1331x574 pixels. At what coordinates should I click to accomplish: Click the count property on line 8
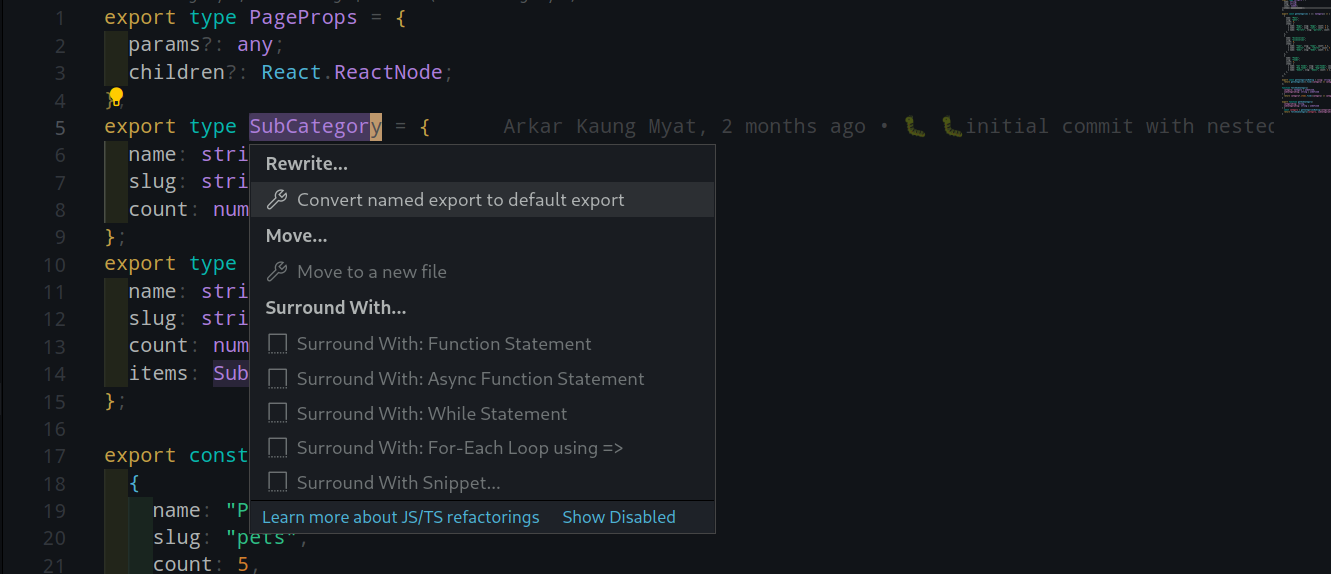(158, 209)
